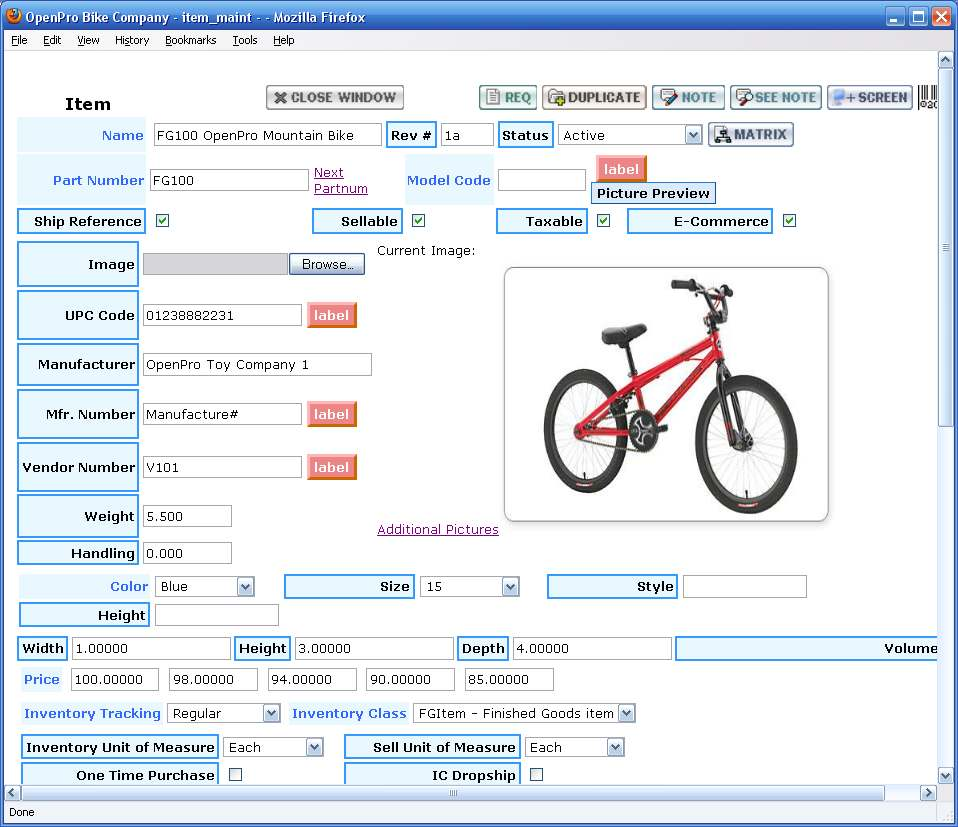
Task: Follow the Additional Pictures link
Action: 437,529
